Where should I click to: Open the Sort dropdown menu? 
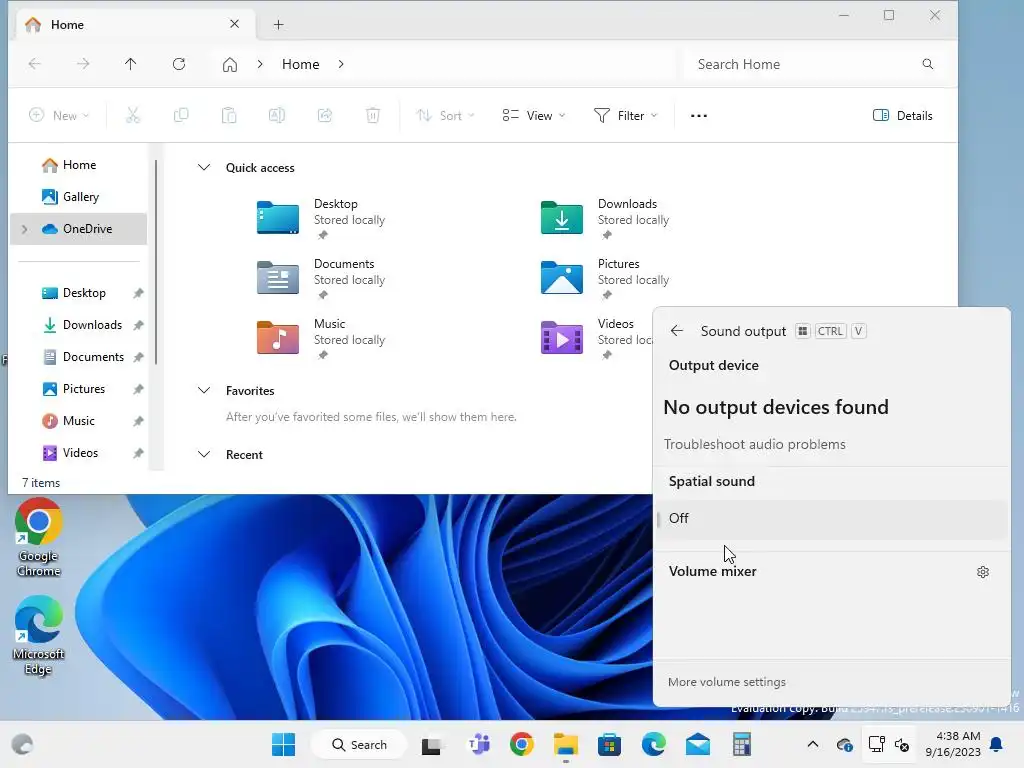tap(445, 116)
